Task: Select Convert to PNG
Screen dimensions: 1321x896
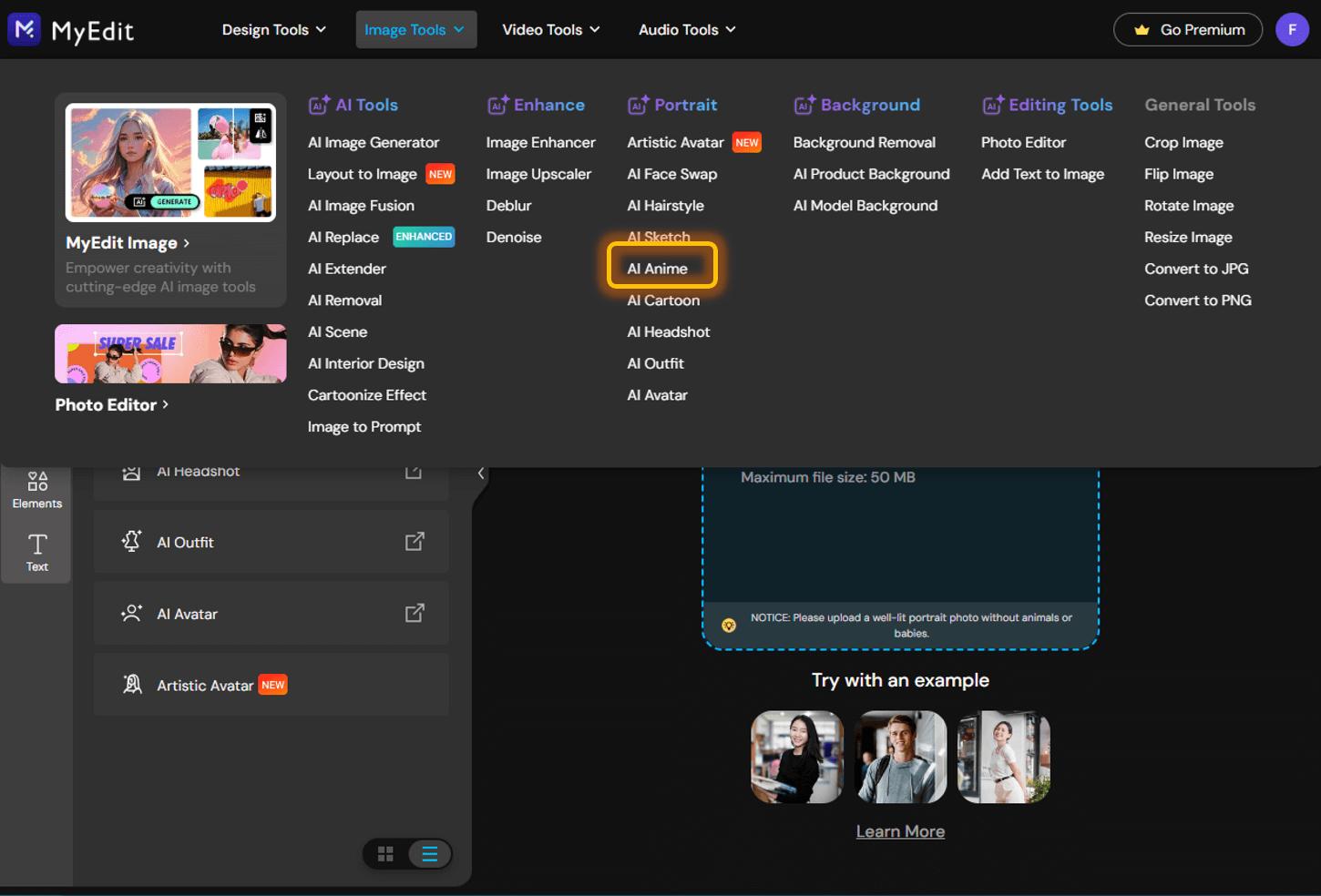Action: tap(1198, 300)
